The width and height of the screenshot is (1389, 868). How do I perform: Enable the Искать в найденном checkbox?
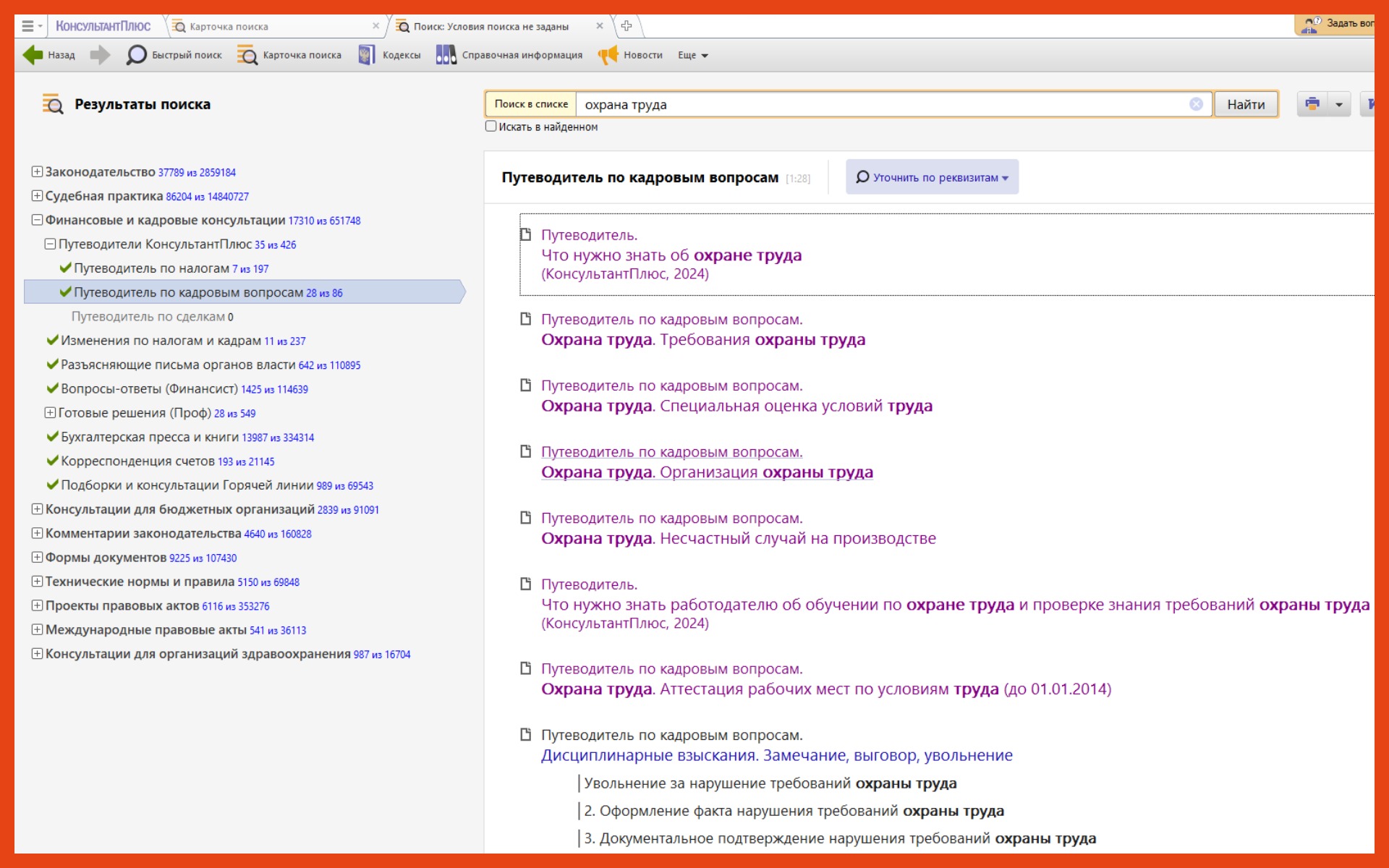click(x=491, y=127)
